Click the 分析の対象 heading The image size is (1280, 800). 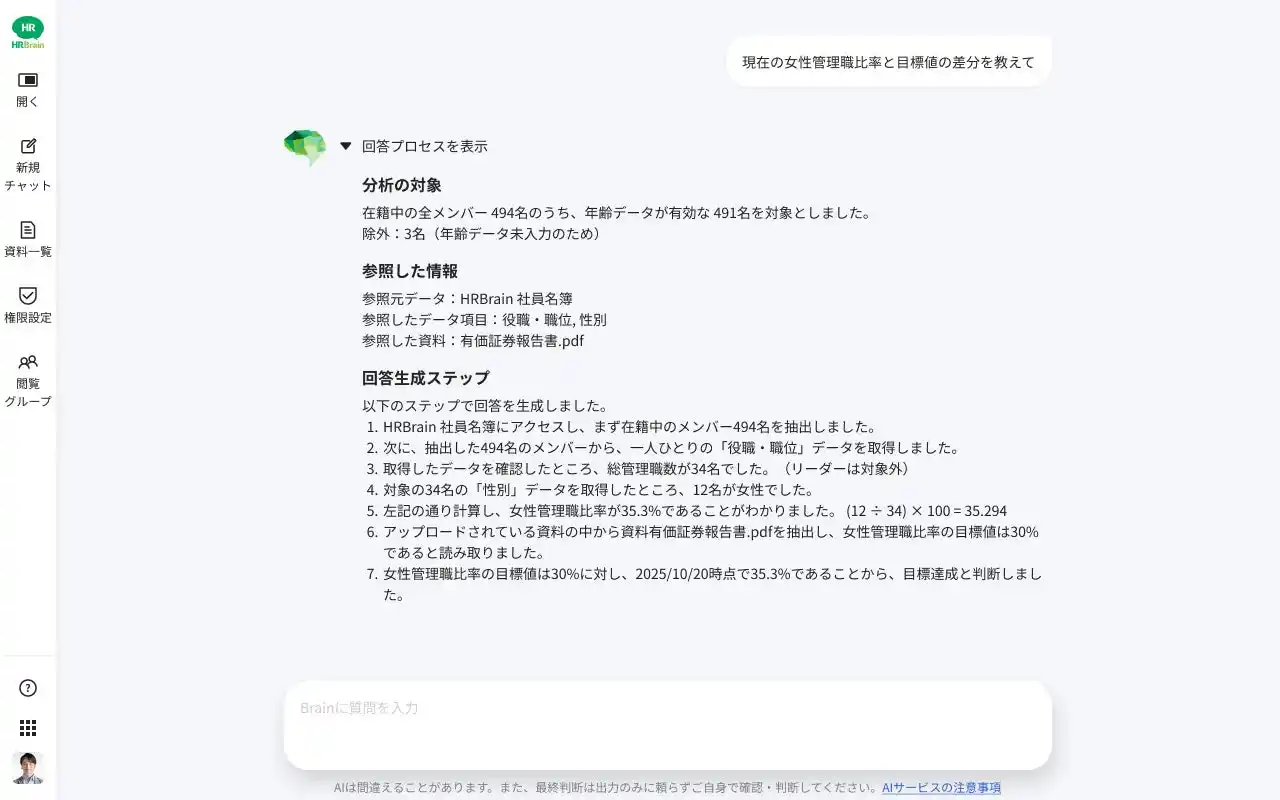402,185
